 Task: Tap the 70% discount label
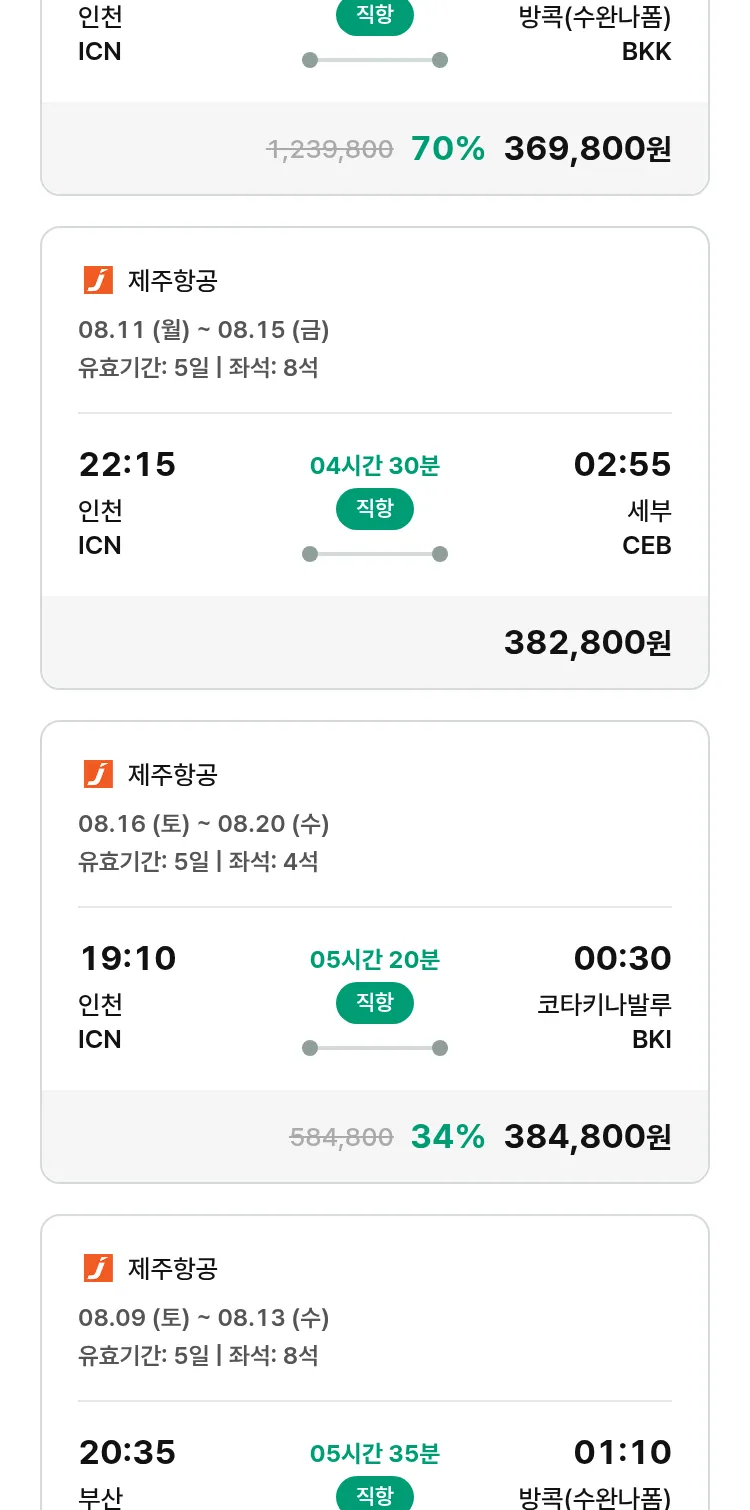(x=447, y=149)
